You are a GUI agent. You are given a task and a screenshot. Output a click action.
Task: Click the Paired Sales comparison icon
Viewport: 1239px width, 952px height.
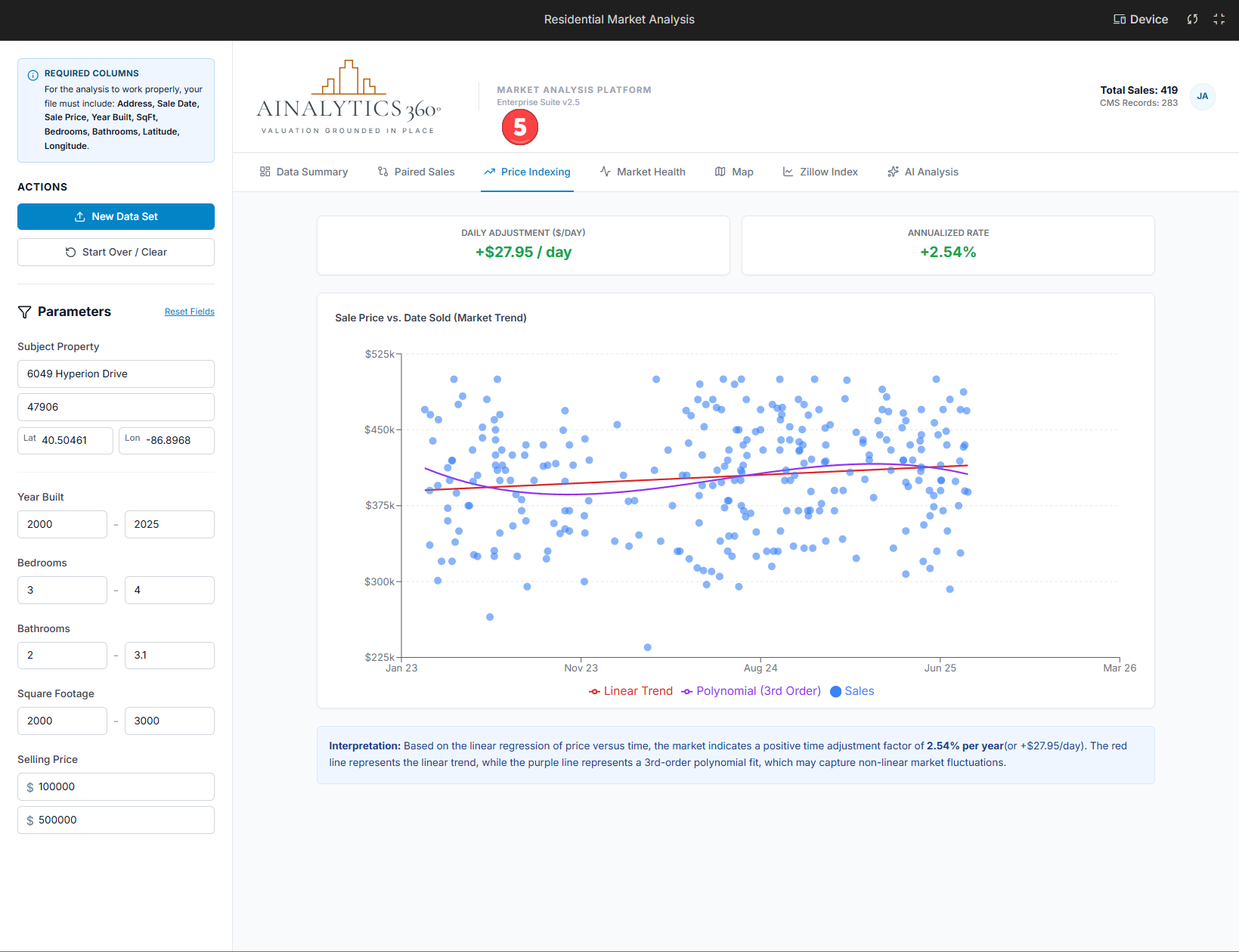tap(383, 172)
